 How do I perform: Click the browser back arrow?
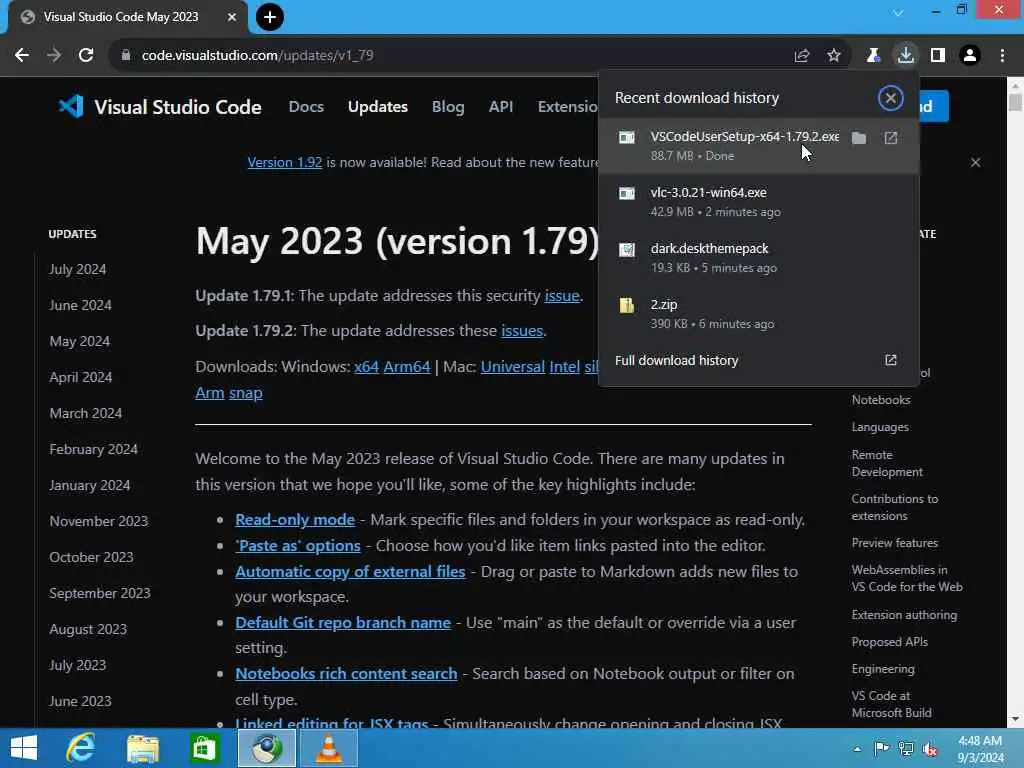coord(22,56)
